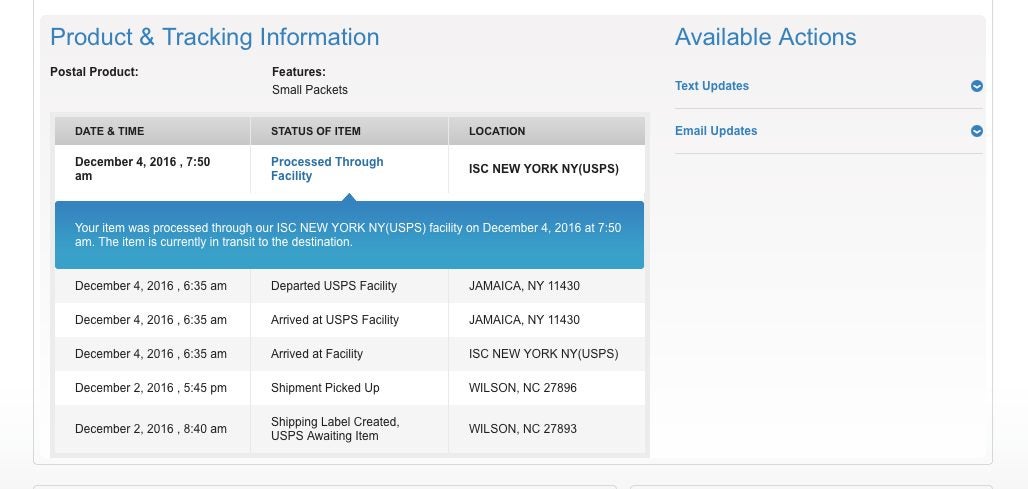This screenshot has width=1028, height=489.
Task: Click the Small Packets feature text
Action: coord(309,90)
